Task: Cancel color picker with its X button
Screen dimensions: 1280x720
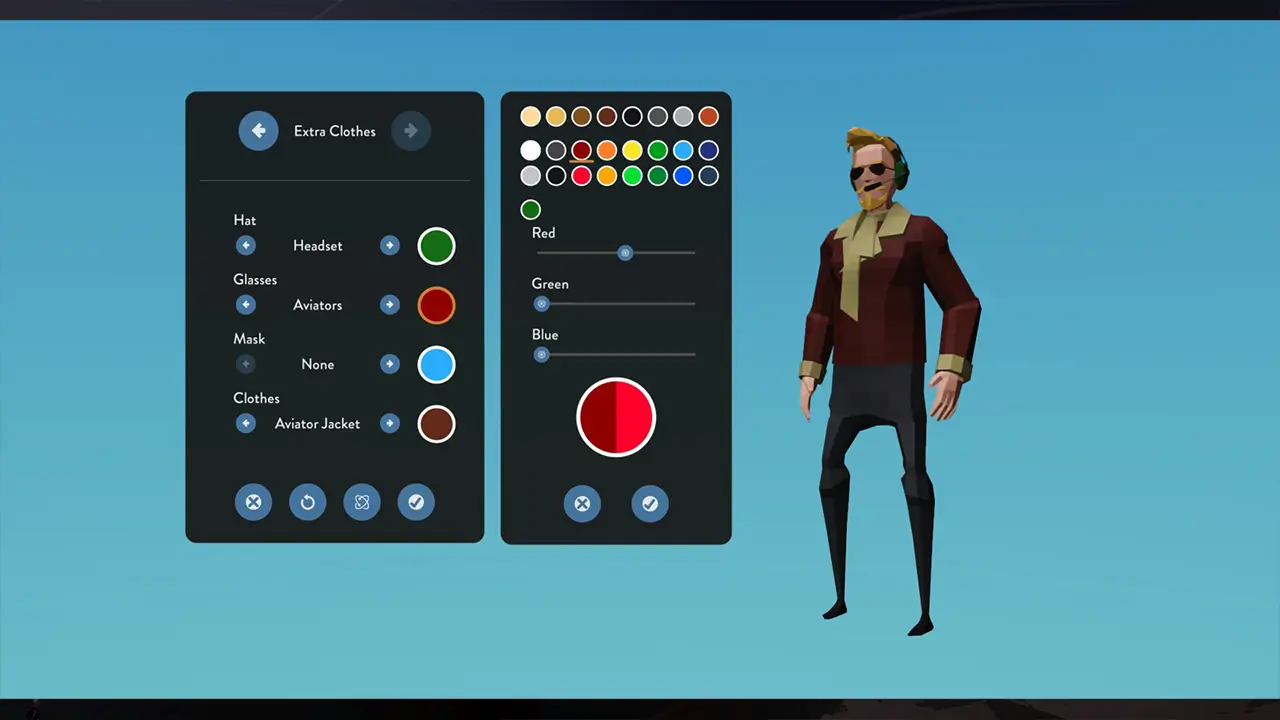Action: click(582, 504)
